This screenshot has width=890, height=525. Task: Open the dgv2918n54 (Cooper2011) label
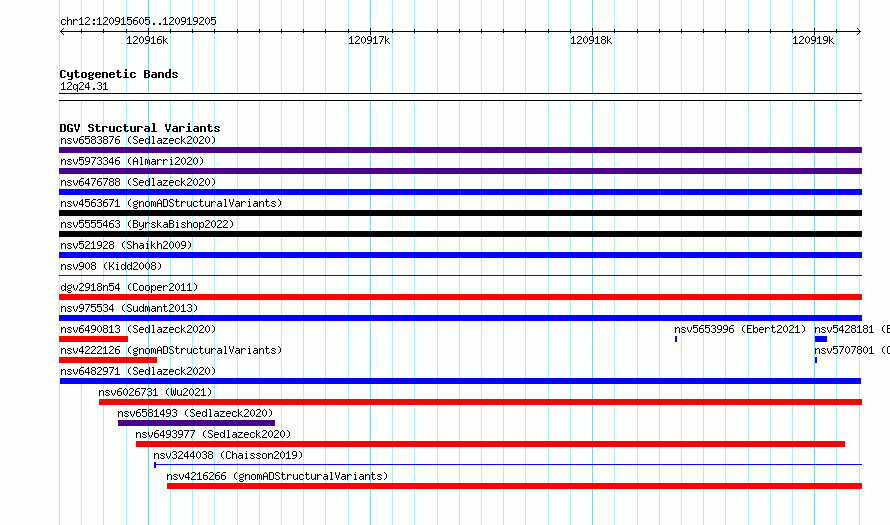pos(129,287)
